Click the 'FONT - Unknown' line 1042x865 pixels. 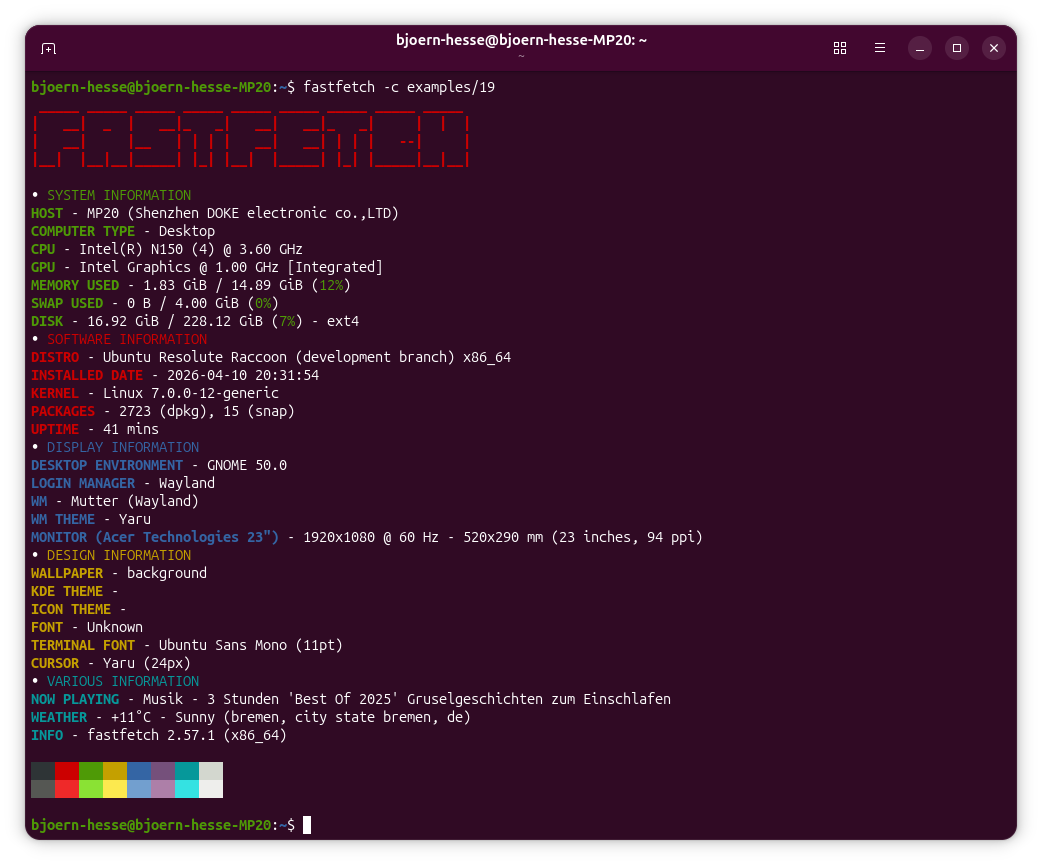click(87, 627)
